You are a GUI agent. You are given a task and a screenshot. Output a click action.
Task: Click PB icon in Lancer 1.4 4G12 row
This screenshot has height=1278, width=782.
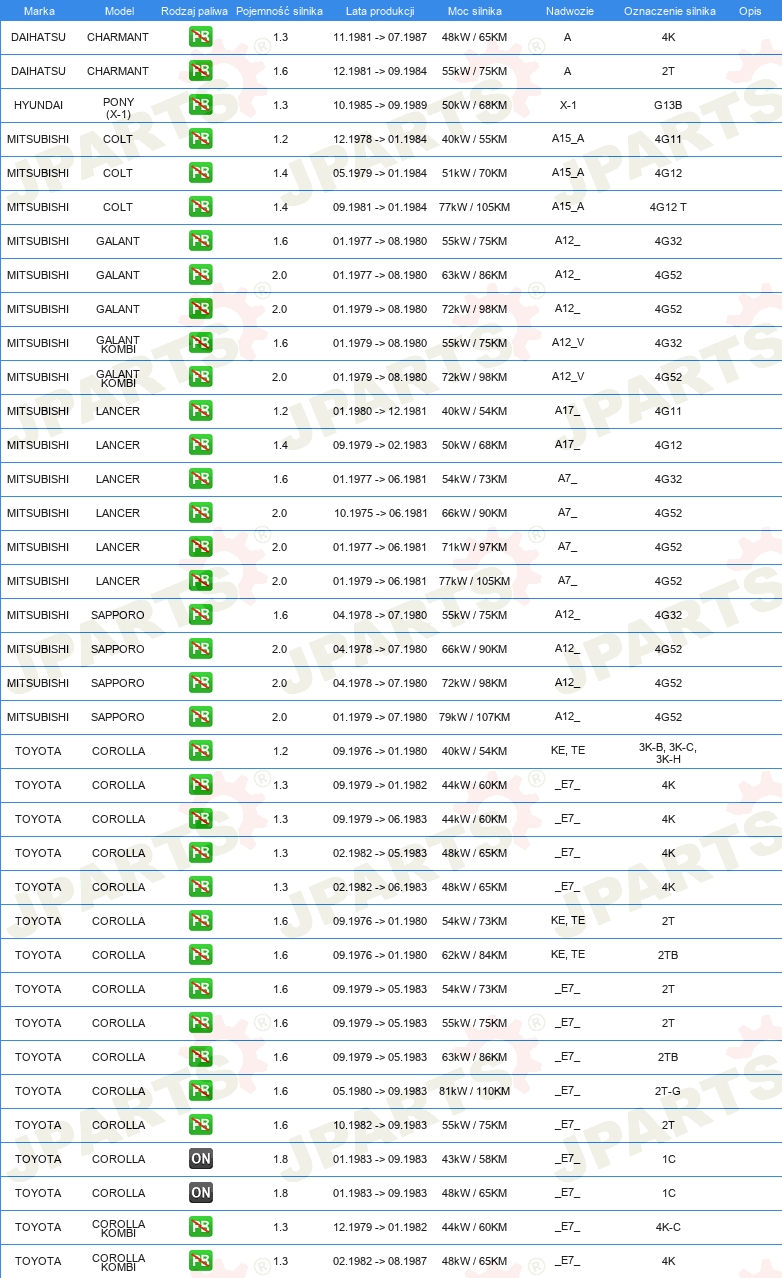point(201,445)
